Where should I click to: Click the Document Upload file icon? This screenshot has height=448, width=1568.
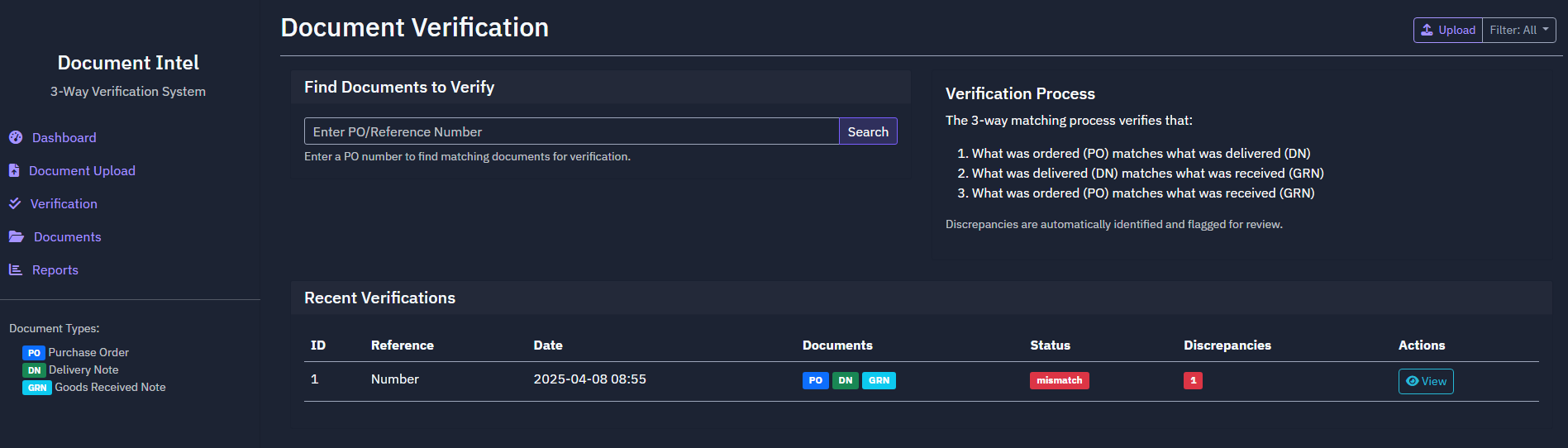(14, 170)
